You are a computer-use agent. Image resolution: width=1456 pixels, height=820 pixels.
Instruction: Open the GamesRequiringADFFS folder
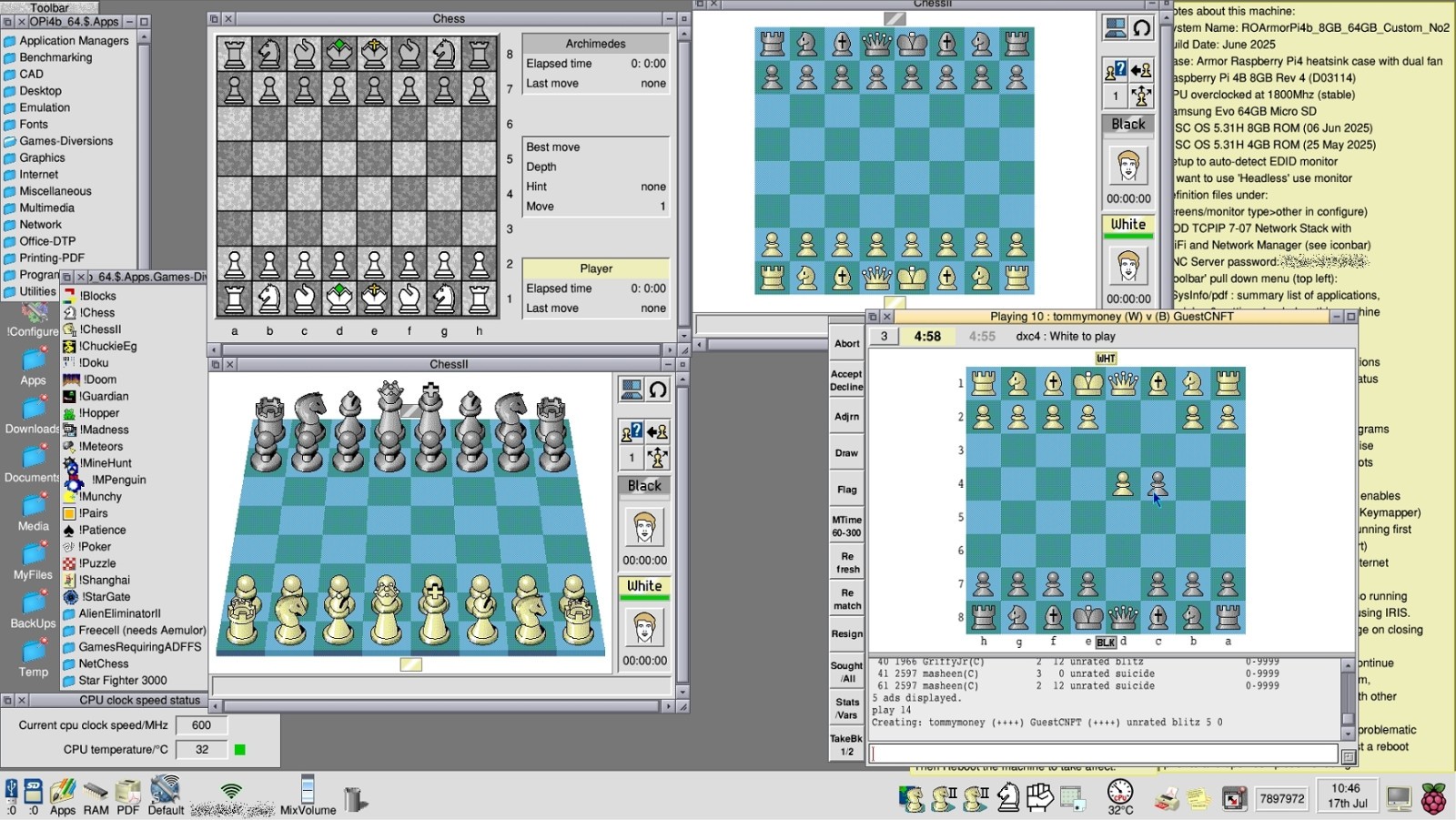(139, 647)
